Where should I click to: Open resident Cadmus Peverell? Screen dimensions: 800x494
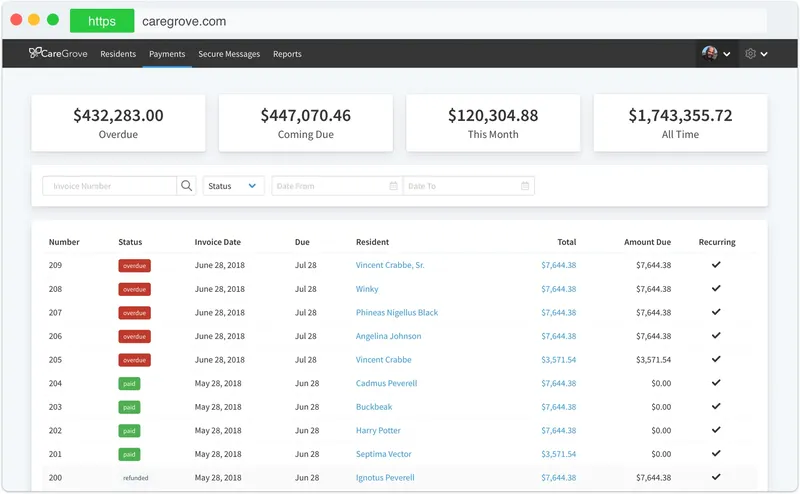pyautogui.click(x=386, y=383)
